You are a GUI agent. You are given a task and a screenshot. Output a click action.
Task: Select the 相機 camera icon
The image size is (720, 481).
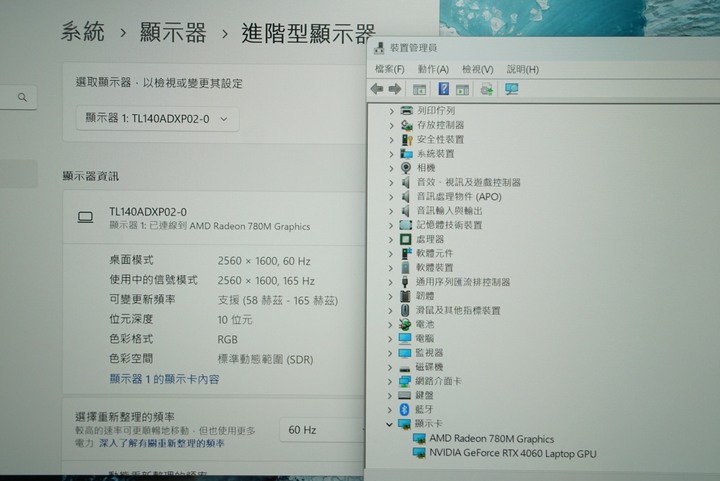click(406, 168)
